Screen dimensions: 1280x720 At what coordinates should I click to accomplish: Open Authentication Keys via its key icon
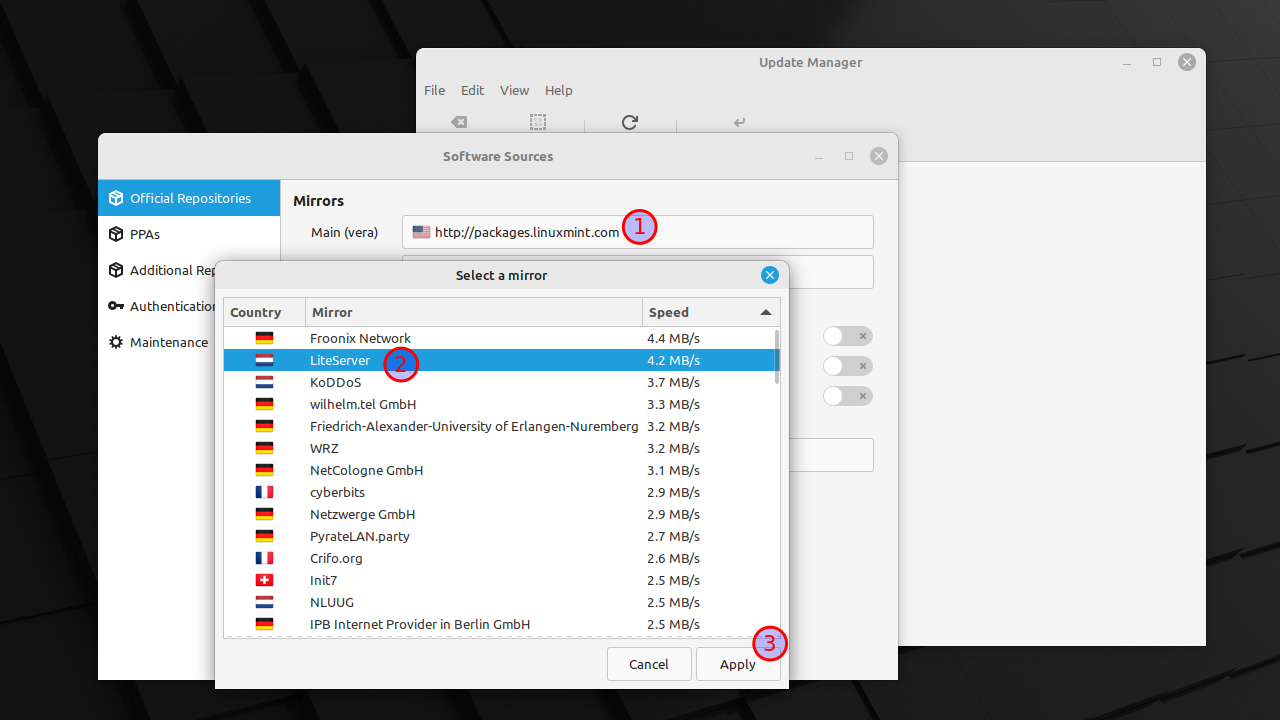click(x=116, y=306)
